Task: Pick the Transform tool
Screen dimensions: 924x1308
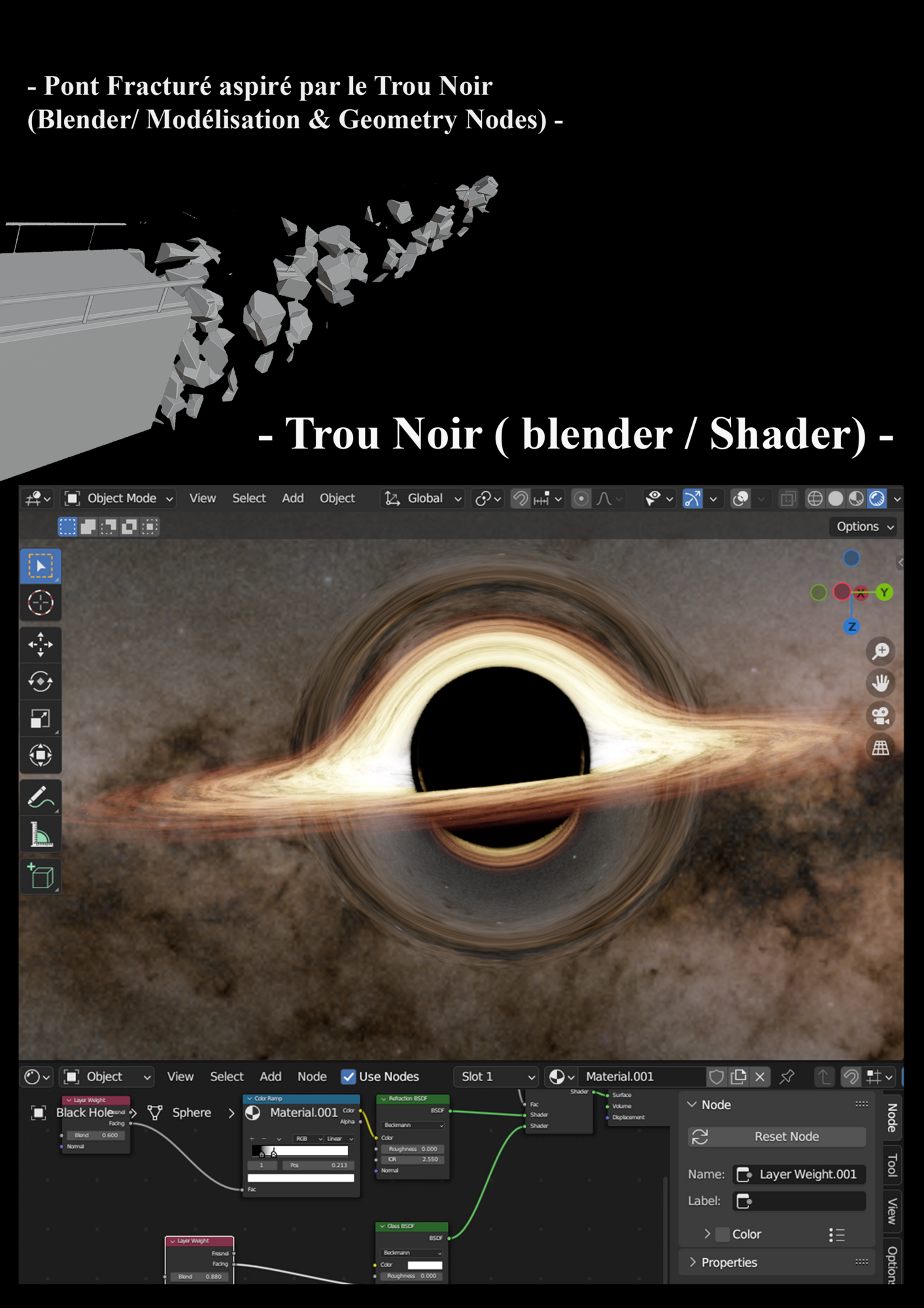Action: (41, 755)
